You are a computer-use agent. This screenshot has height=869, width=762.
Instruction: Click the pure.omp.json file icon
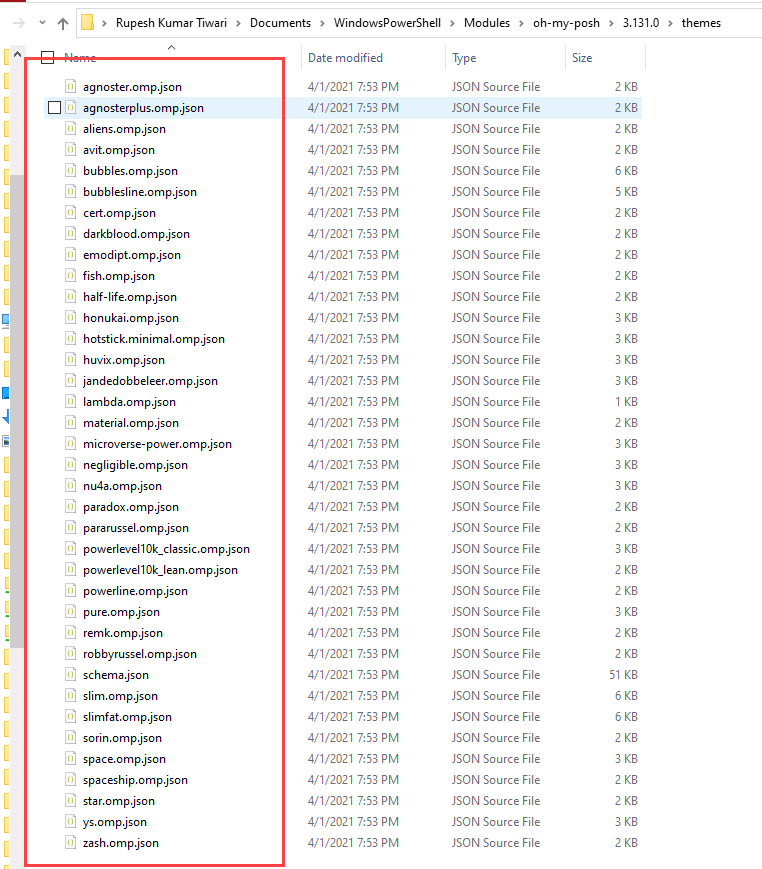pos(70,612)
